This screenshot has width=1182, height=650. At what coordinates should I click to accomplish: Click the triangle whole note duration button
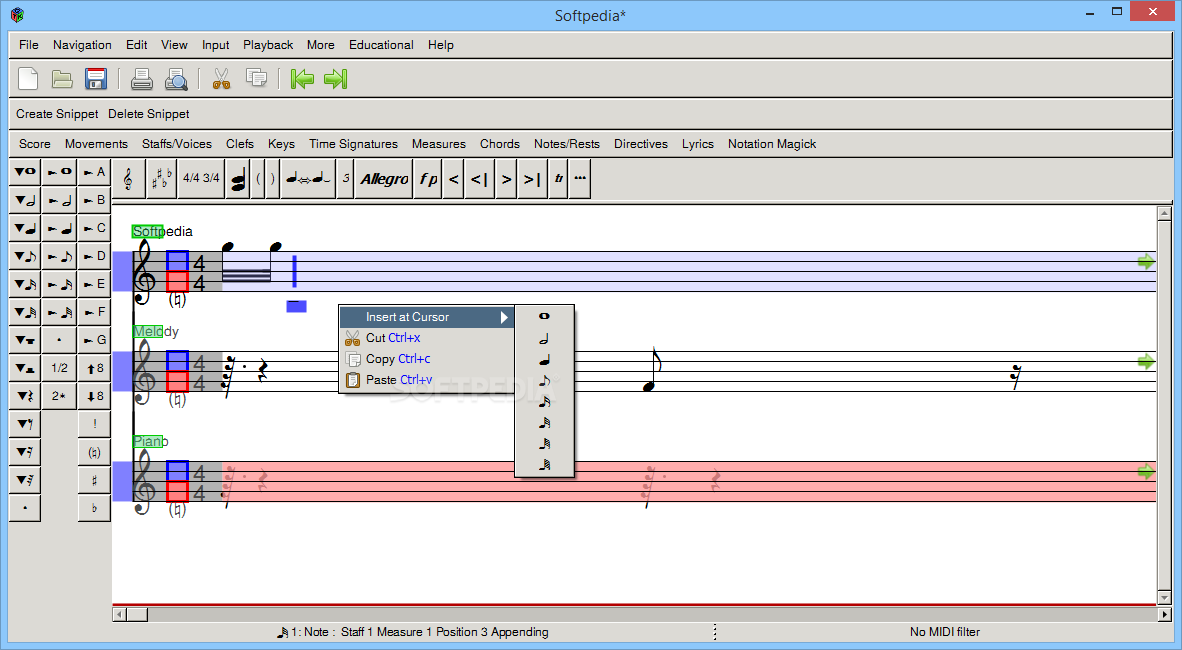pos(25,172)
